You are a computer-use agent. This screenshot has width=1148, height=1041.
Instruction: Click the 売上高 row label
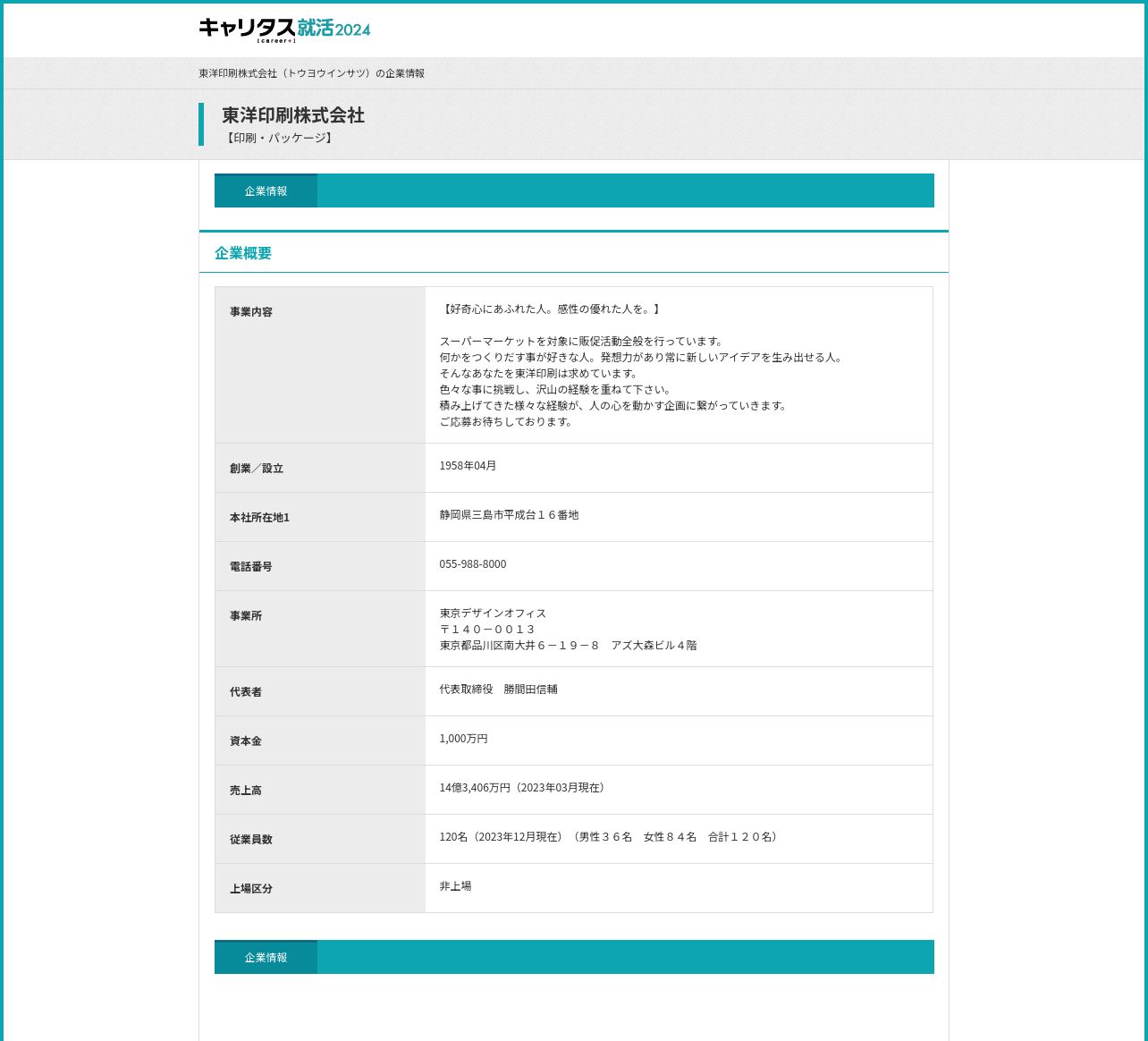[x=246, y=791]
